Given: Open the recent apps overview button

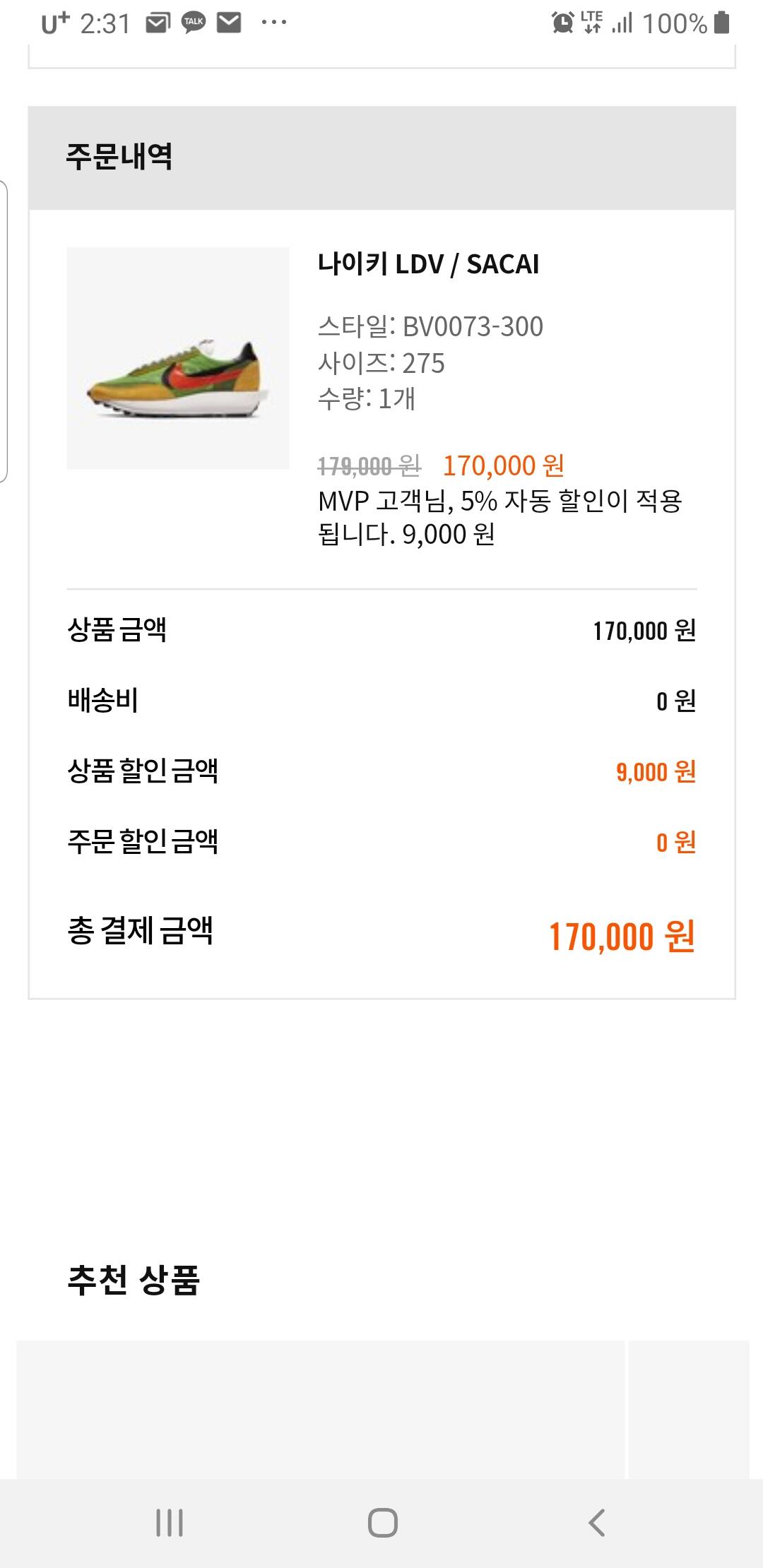Looking at the screenshot, I should point(170,1523).
